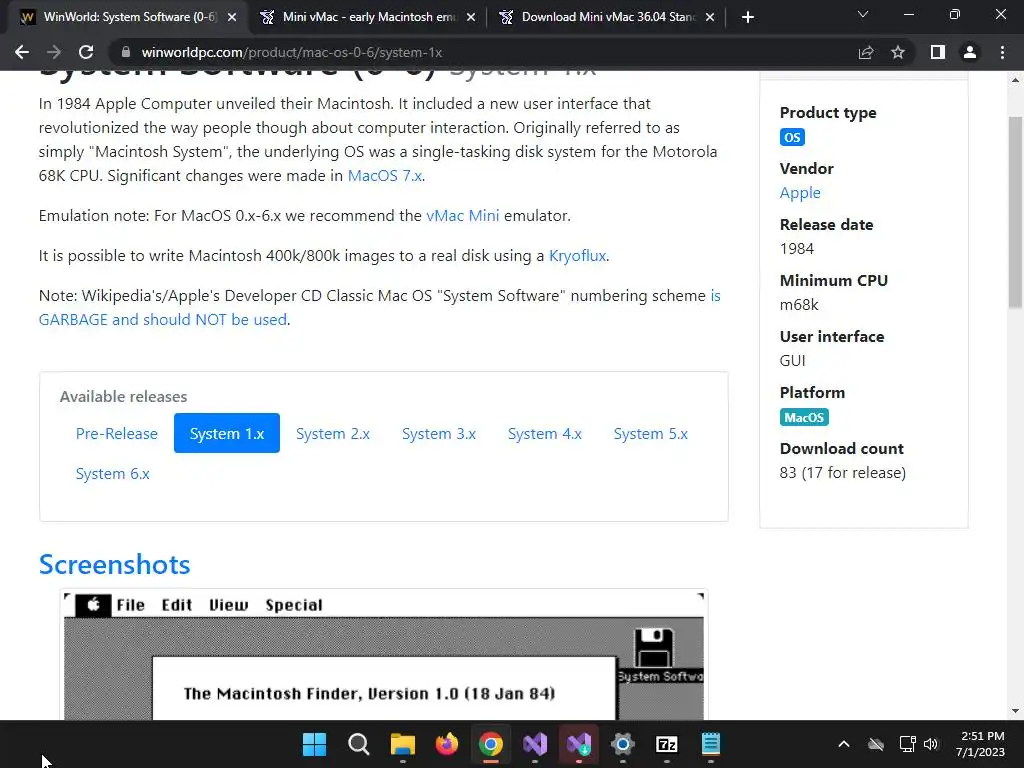Open the clock showing 2:51 PM

(980, 744)
